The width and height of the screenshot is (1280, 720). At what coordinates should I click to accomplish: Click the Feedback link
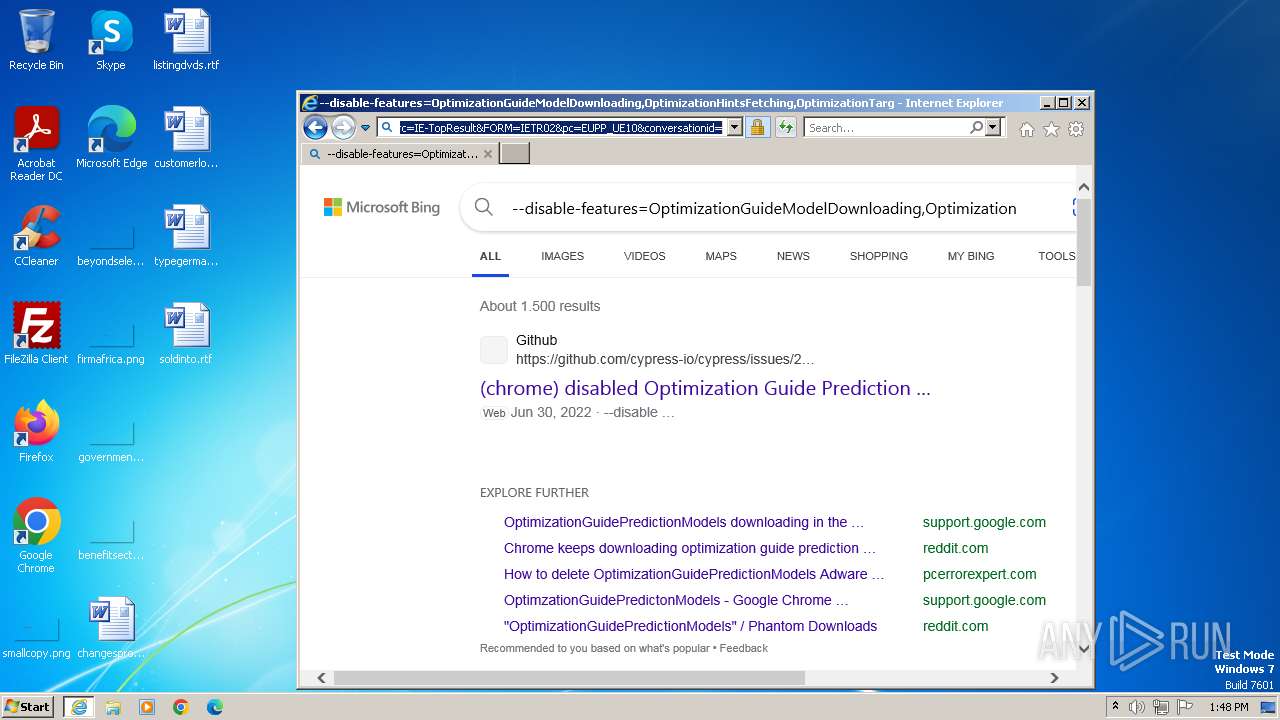tap(744, 648)
